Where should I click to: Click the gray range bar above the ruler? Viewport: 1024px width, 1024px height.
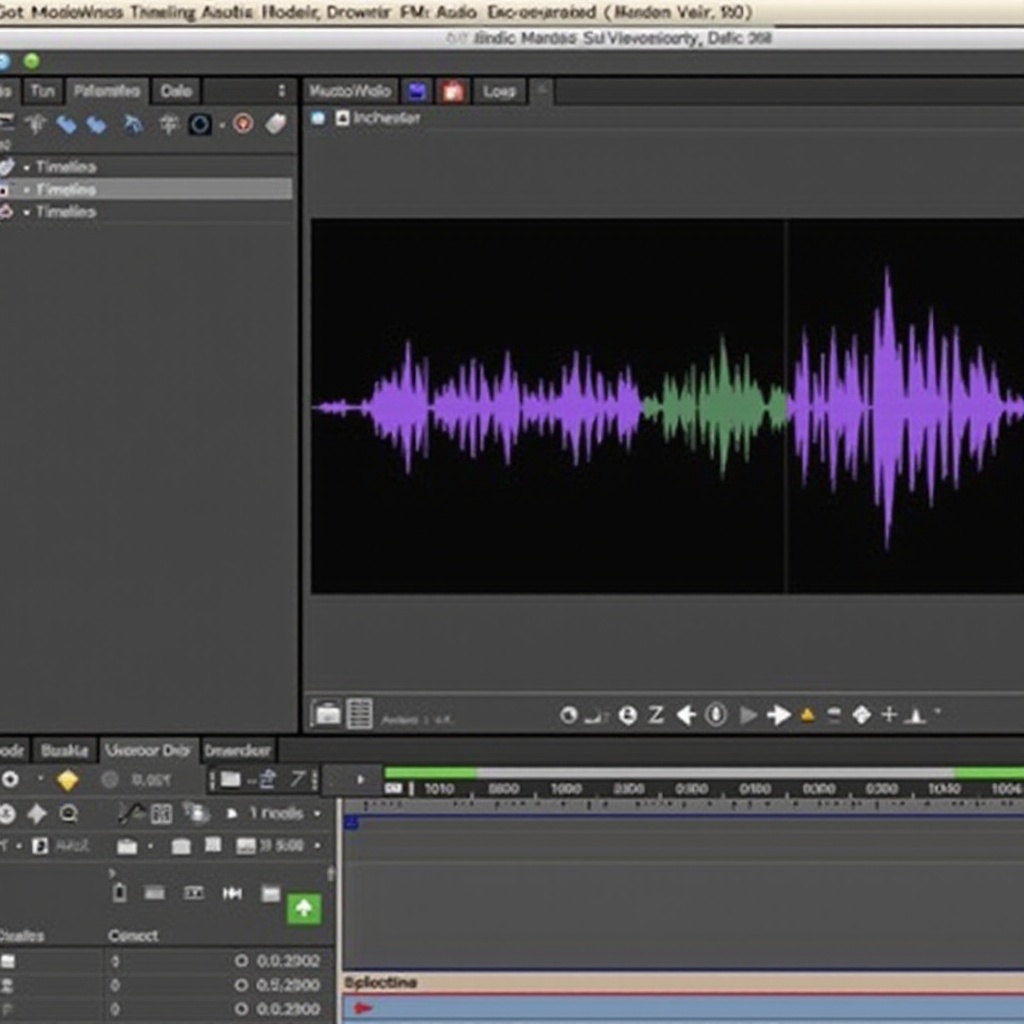[715, 773]
